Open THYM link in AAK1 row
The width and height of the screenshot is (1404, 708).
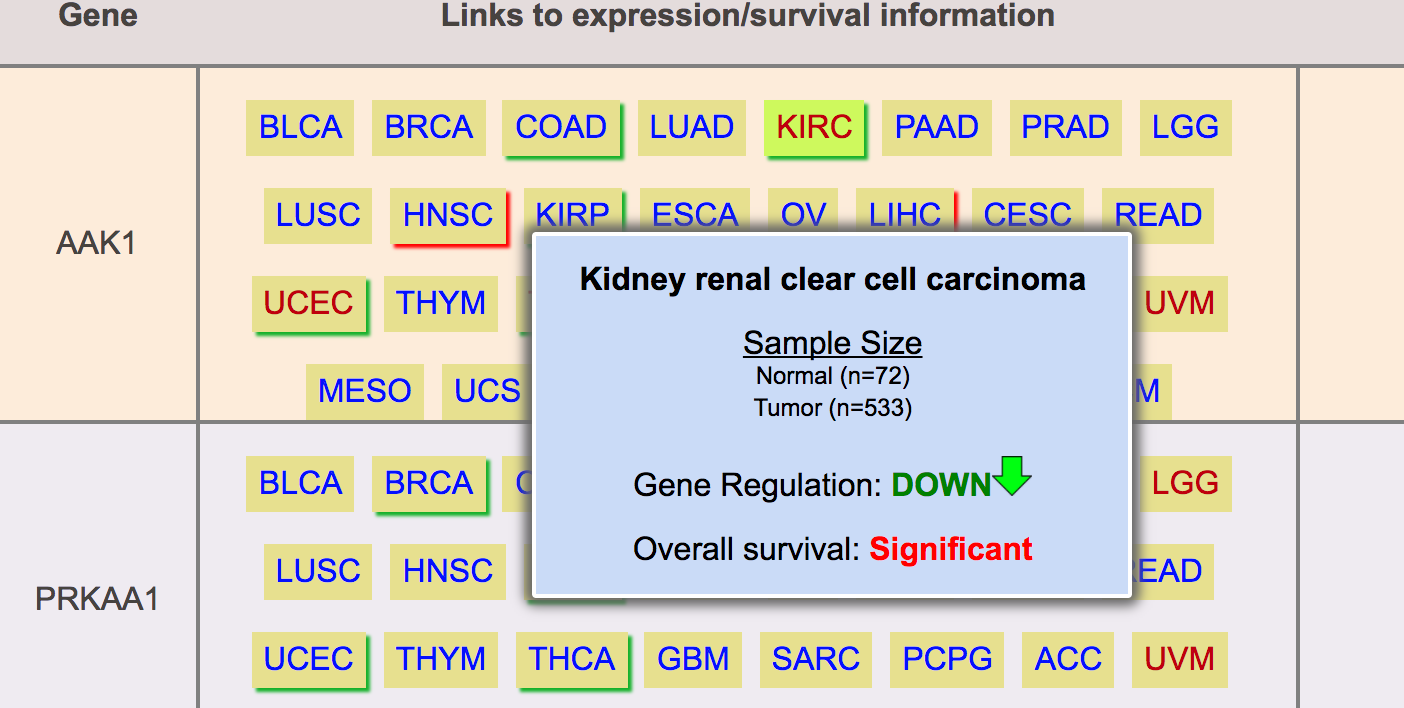tap(441, 303)
